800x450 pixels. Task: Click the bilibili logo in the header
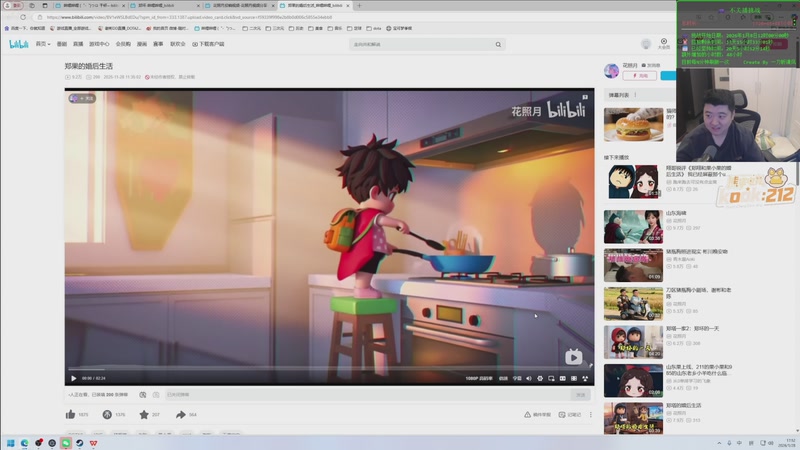tap(19, 44)
